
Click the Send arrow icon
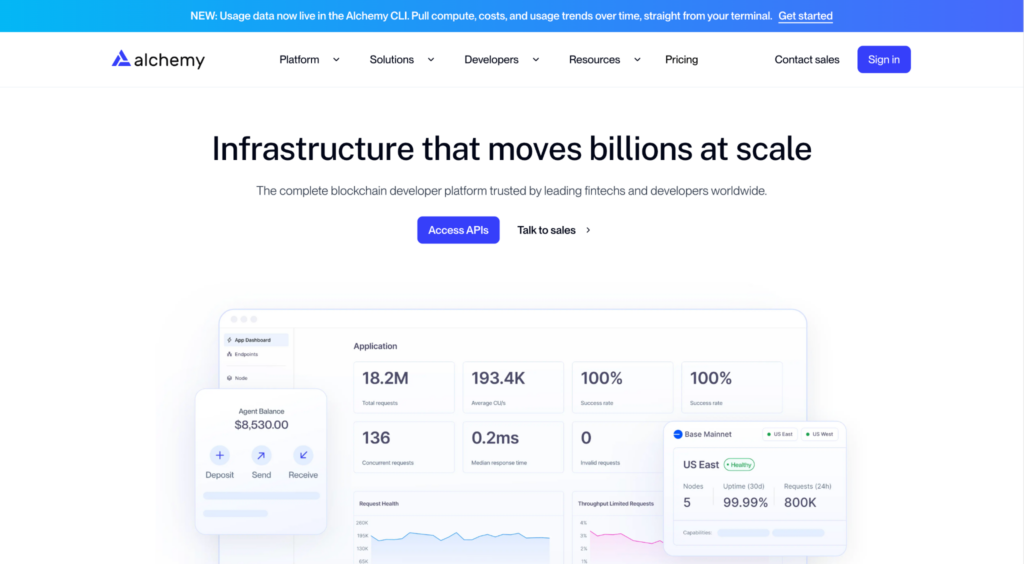click(261, 455)
